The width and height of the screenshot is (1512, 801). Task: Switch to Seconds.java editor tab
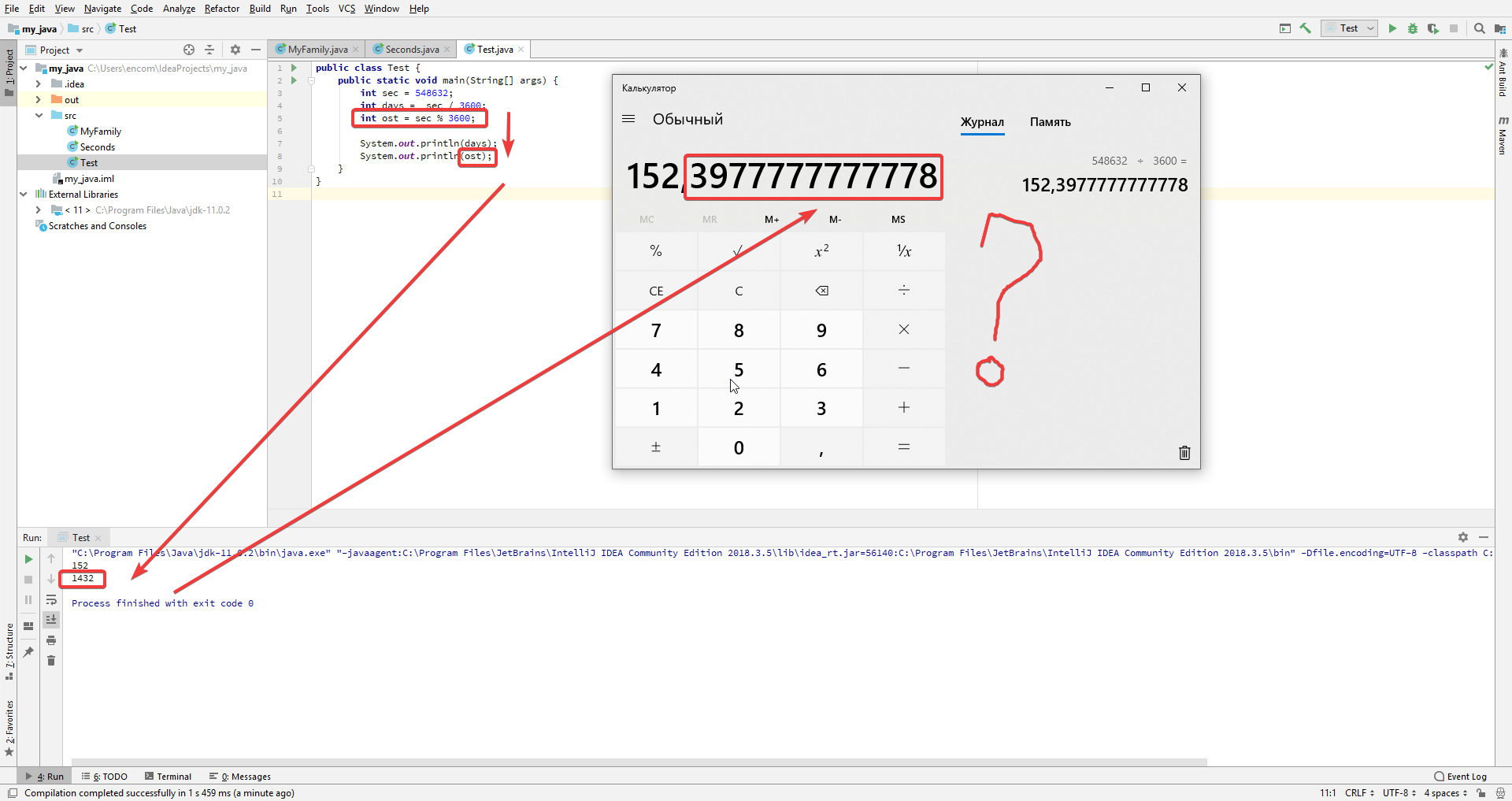411,49
